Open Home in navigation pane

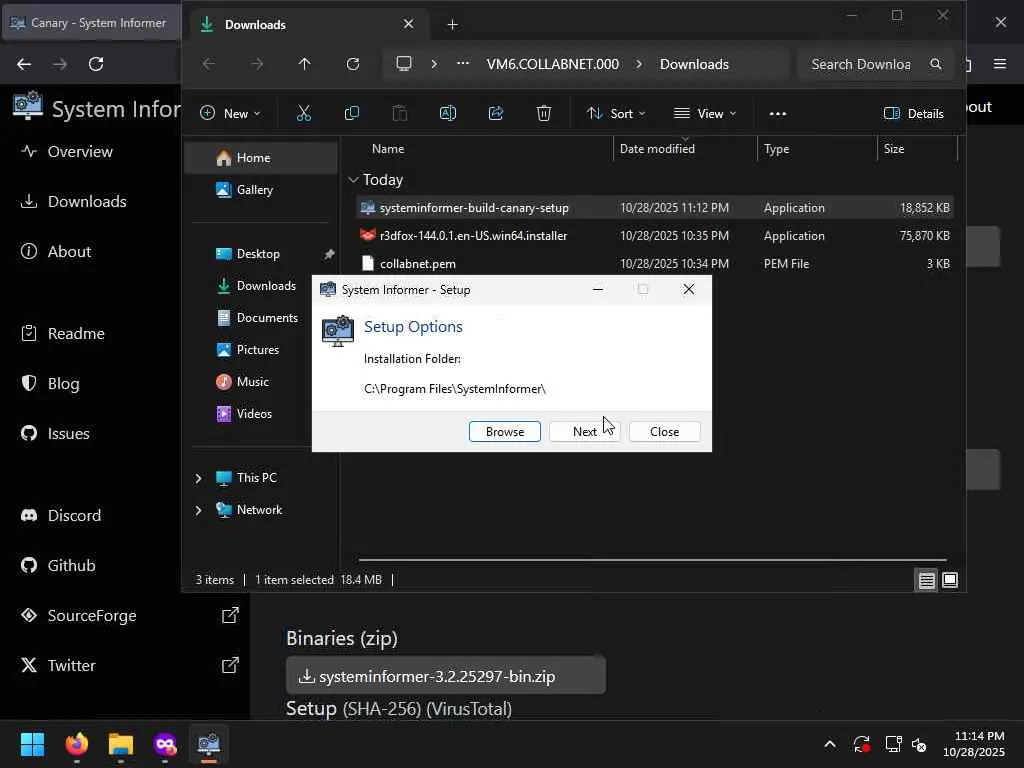(261, 158)
